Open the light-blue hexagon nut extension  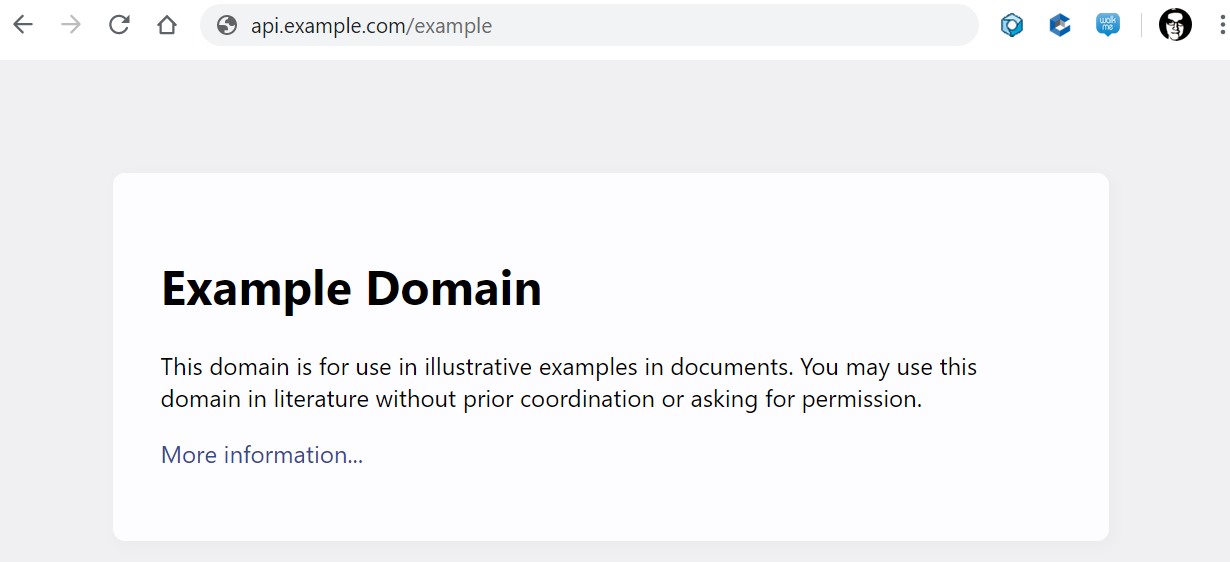[1012, 25]
